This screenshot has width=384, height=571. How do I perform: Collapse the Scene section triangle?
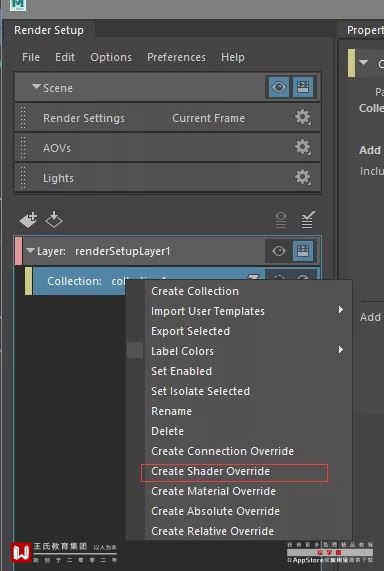pyautogui.click(x=36, y=87)
